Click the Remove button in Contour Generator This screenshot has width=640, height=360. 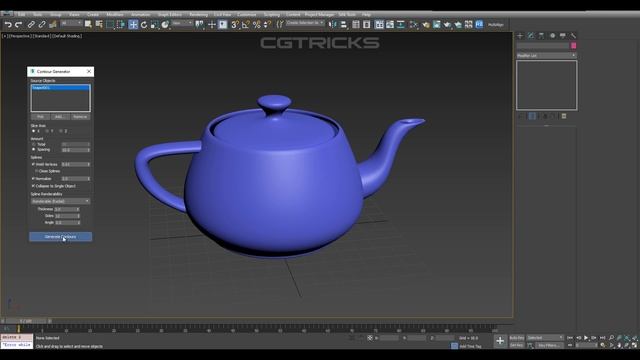pos(80,117)
